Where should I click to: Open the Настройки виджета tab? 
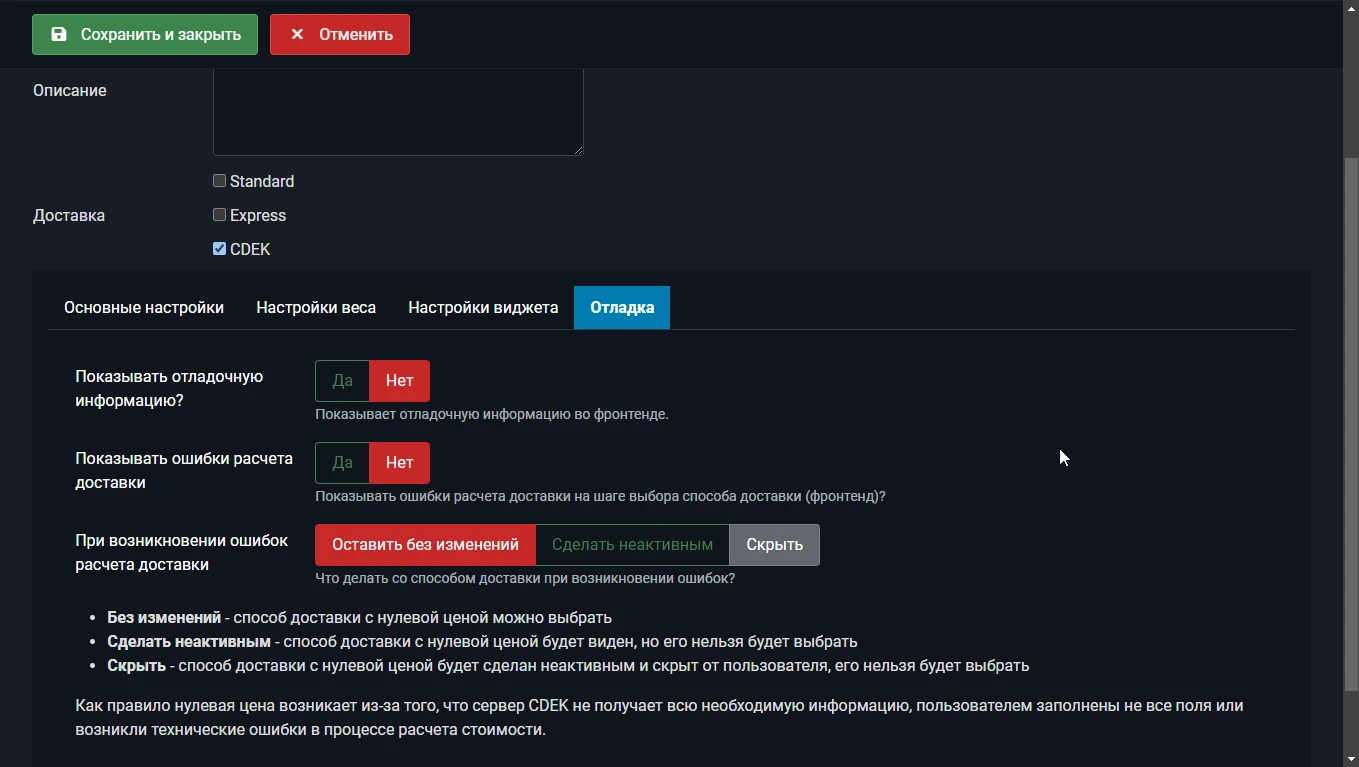(483, 308)
